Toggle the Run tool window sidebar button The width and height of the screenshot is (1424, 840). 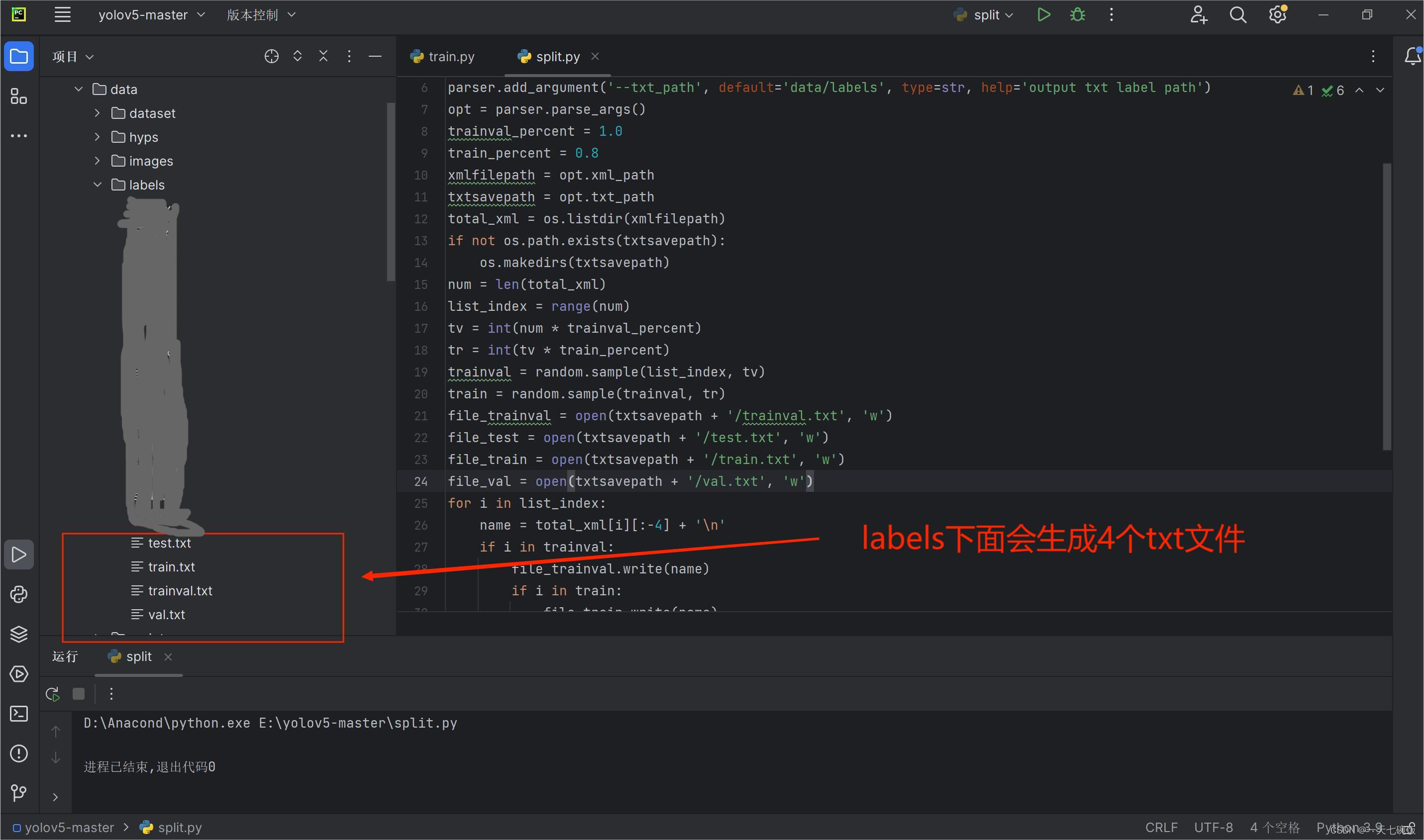point(19,555)
